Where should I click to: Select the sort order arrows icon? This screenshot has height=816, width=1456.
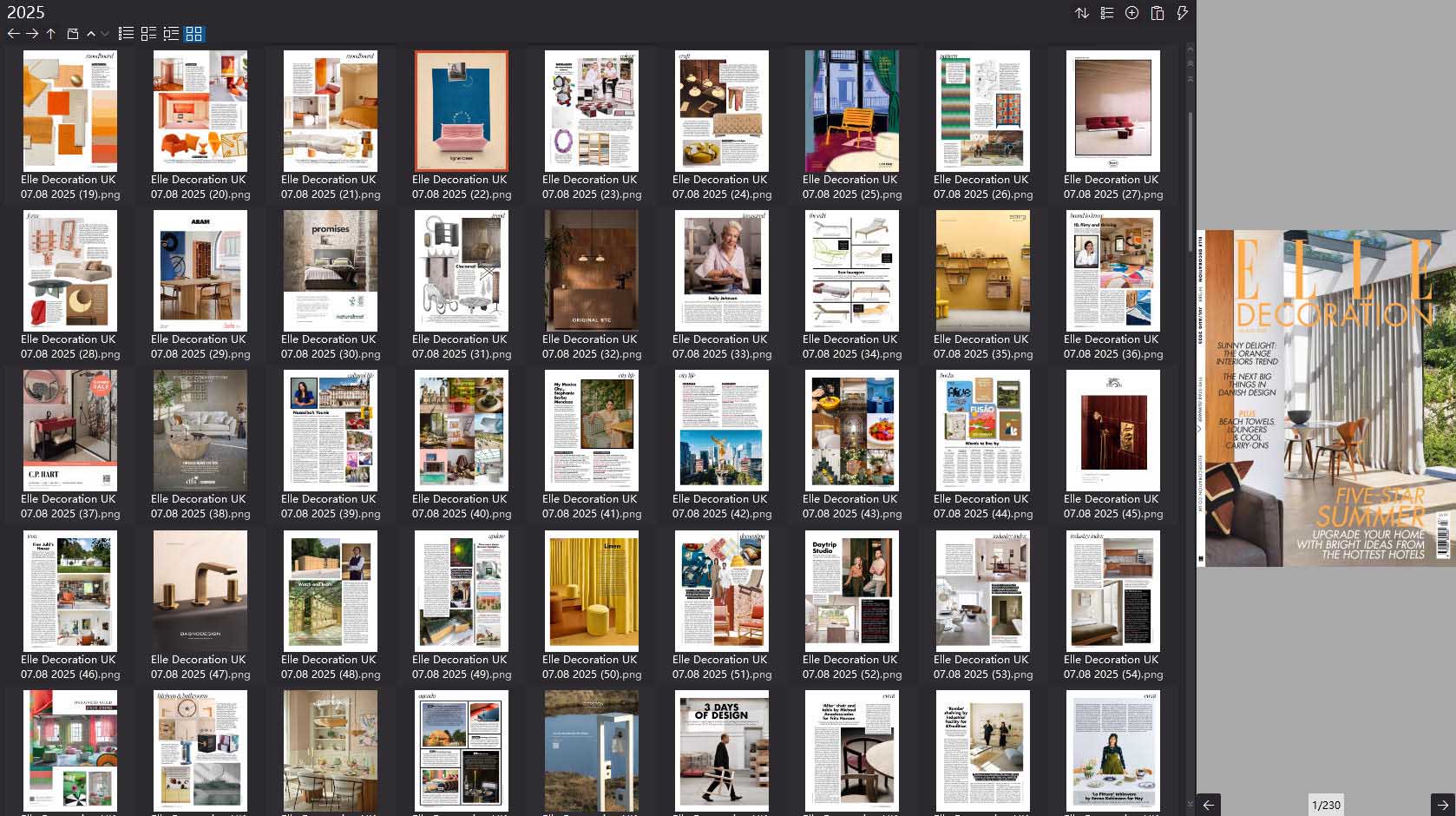[1082, 13]
